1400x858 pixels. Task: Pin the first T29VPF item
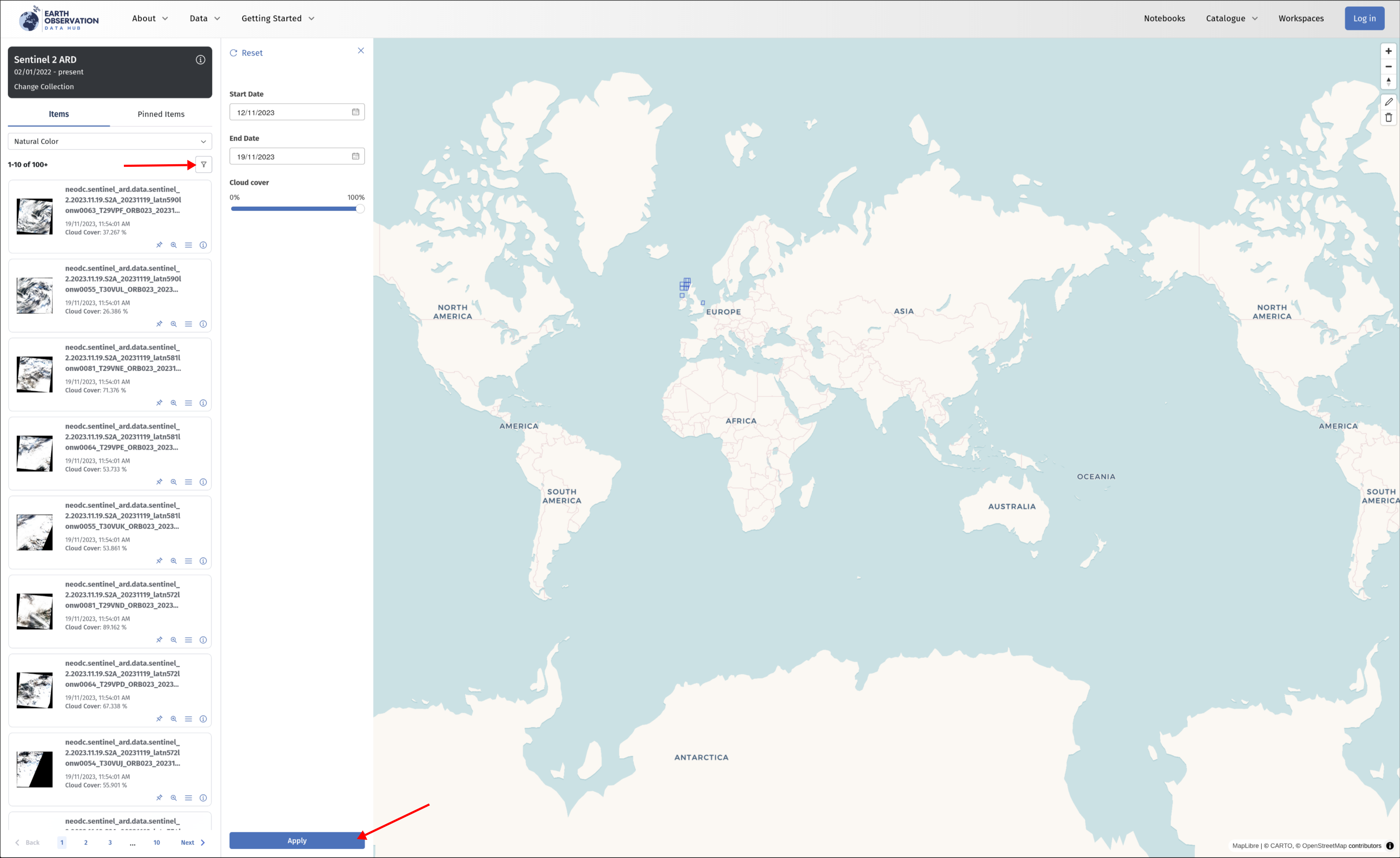click(x=159, y=245)
